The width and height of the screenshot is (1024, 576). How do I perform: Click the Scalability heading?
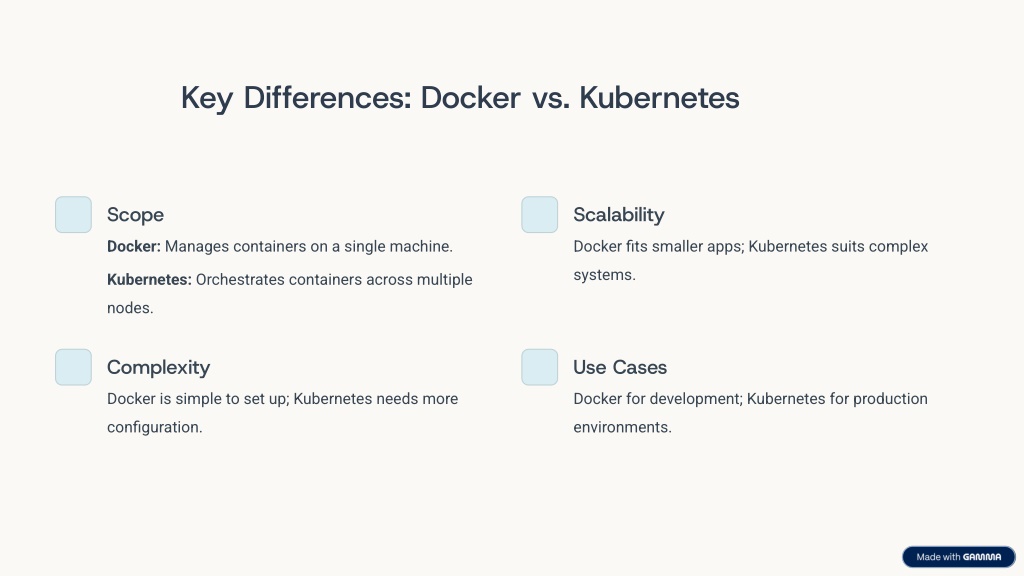pos(618,215)
